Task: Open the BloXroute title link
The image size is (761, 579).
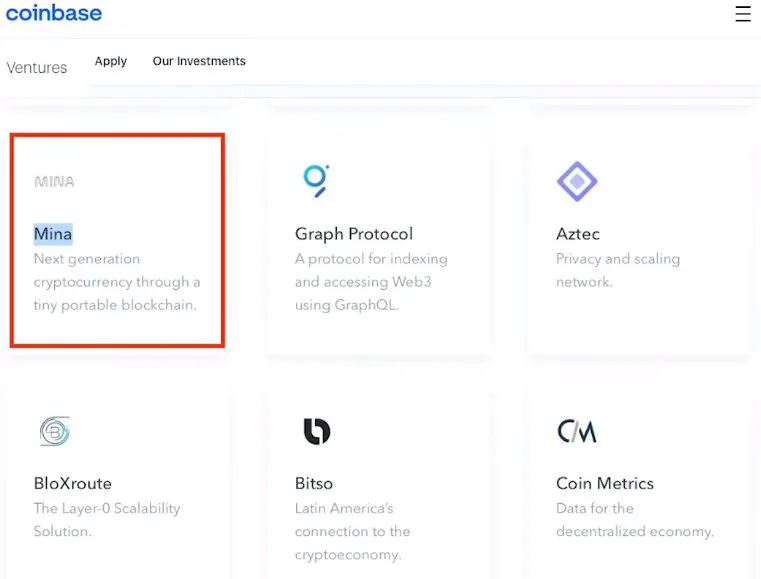Action: tap(73, 483)
